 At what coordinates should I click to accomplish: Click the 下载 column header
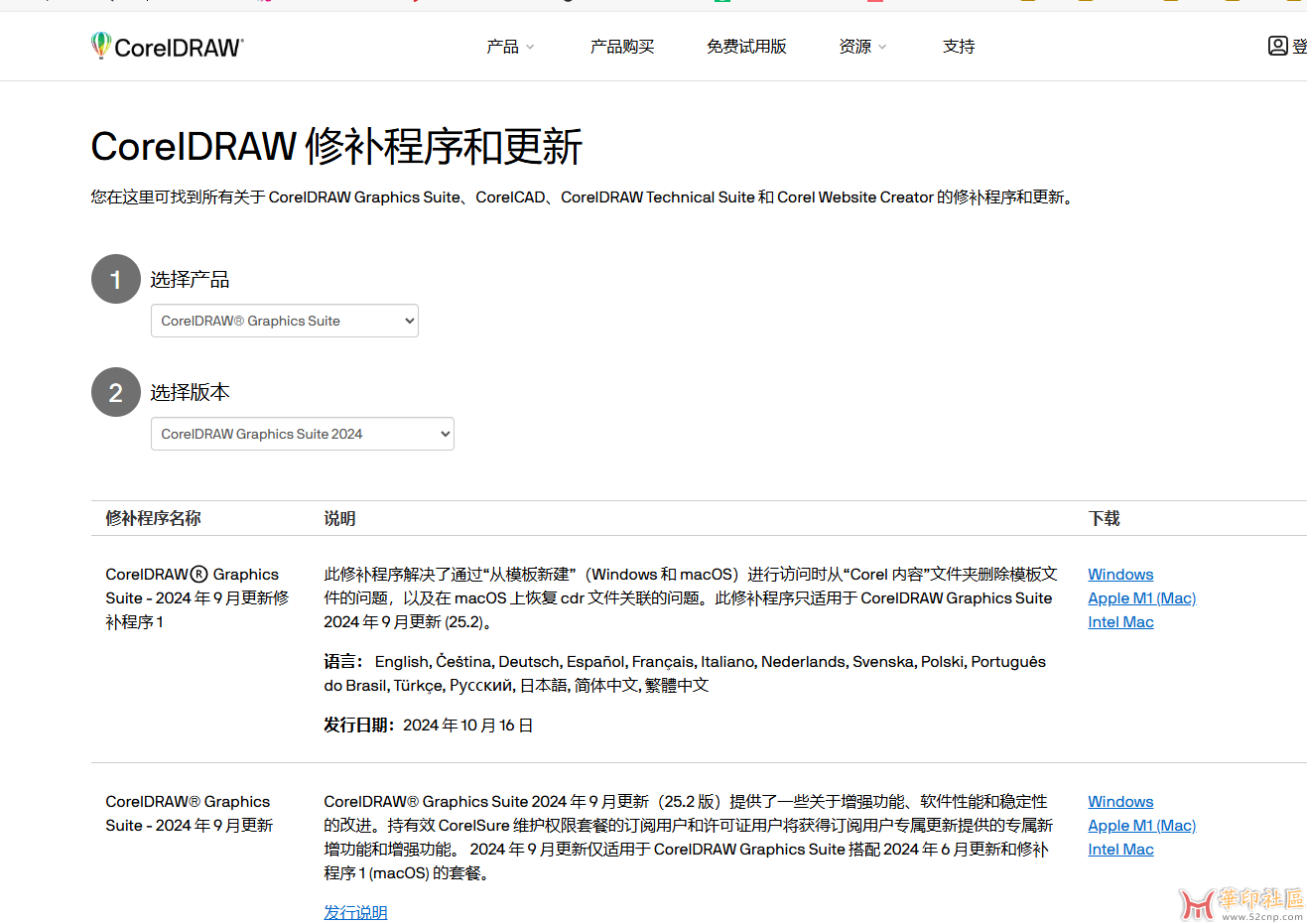click(x=1104, y=518)
